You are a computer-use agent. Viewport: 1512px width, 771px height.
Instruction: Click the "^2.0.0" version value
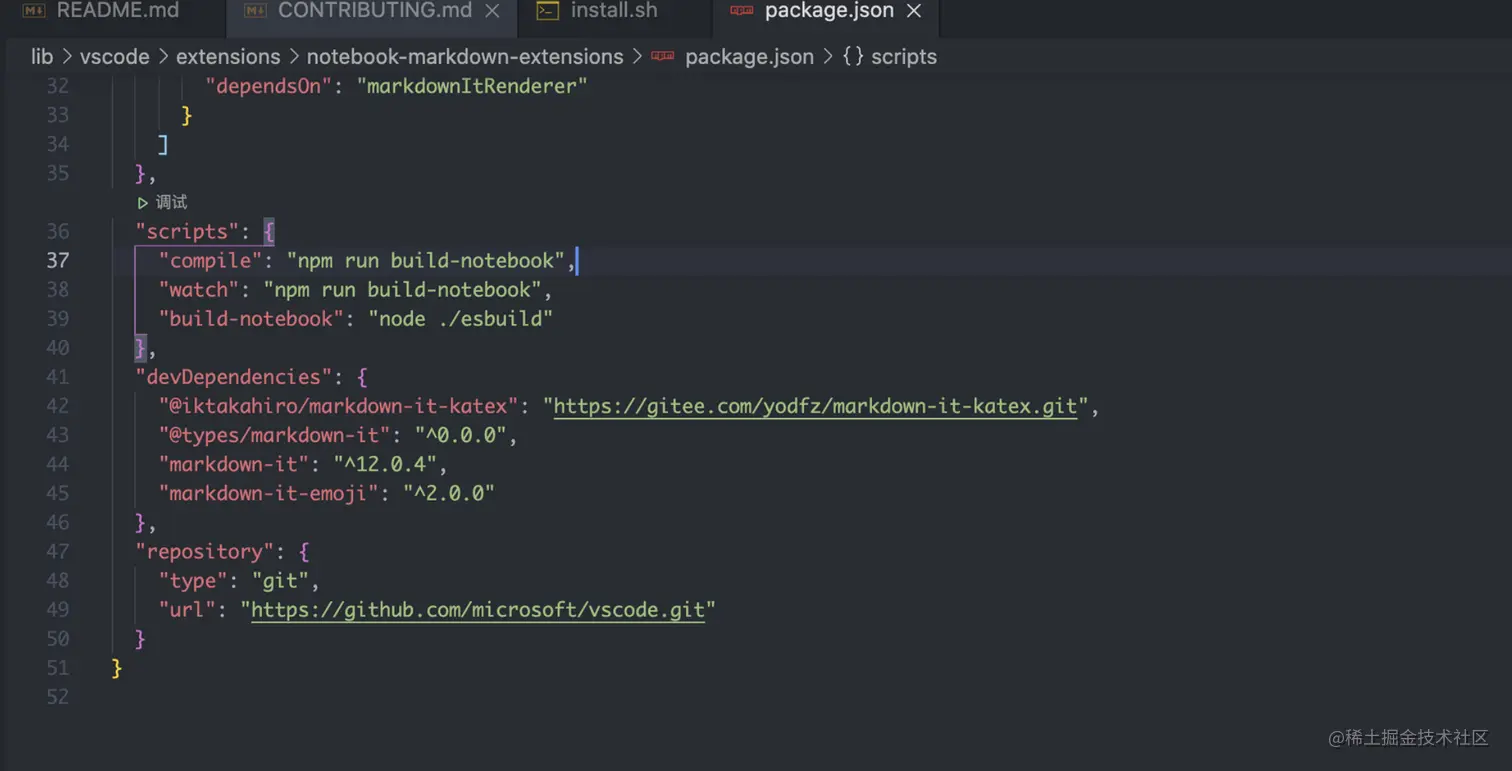tap(449, 494)
